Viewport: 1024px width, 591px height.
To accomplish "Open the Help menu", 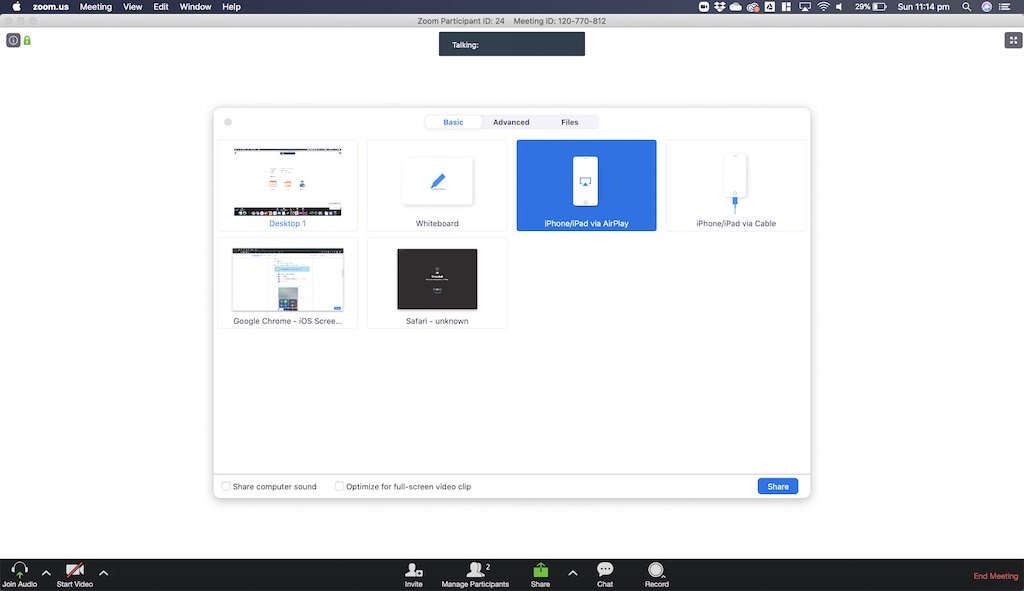I will click(x=231, y=7).
